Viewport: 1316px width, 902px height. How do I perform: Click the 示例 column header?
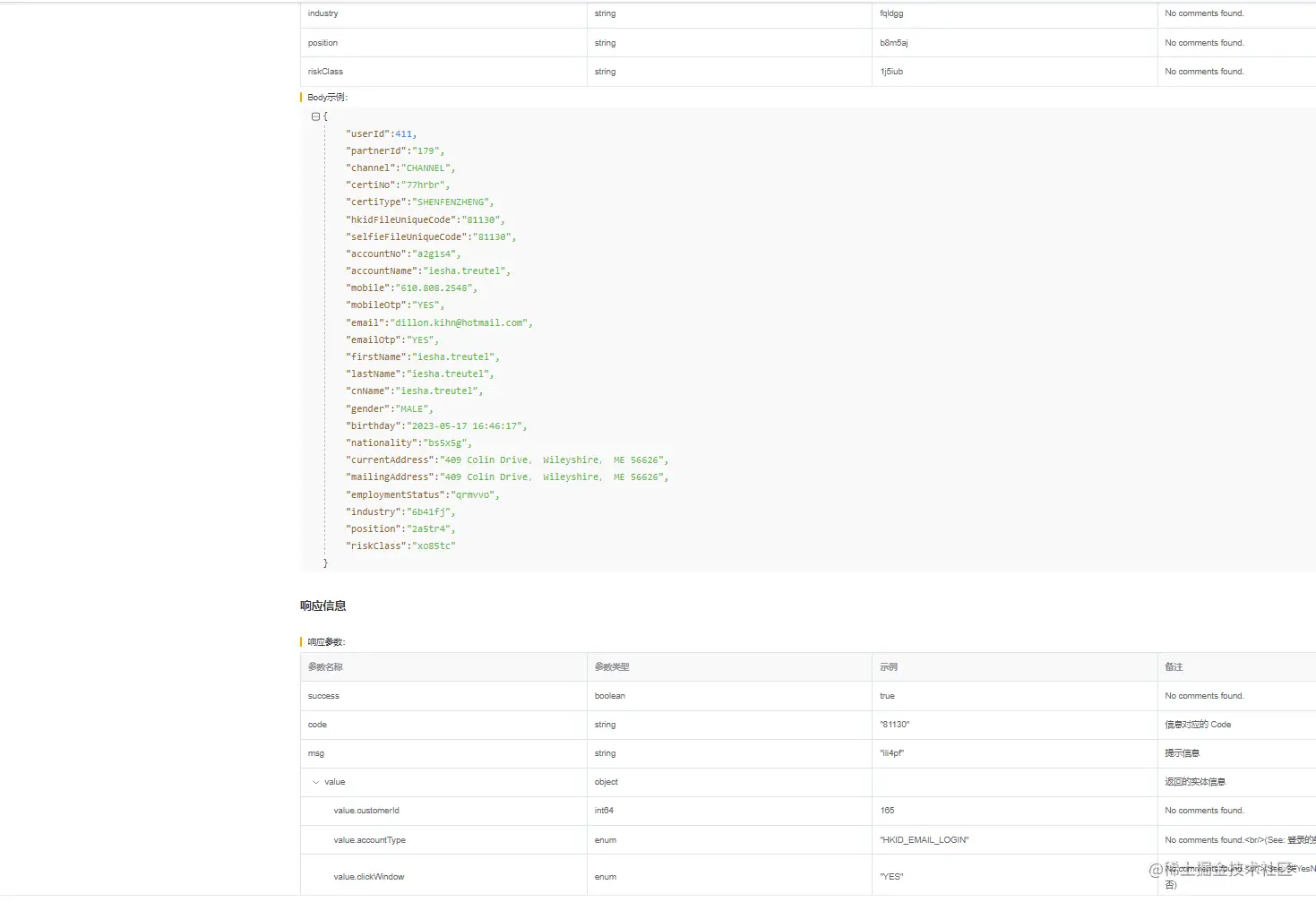pos(886,666)
